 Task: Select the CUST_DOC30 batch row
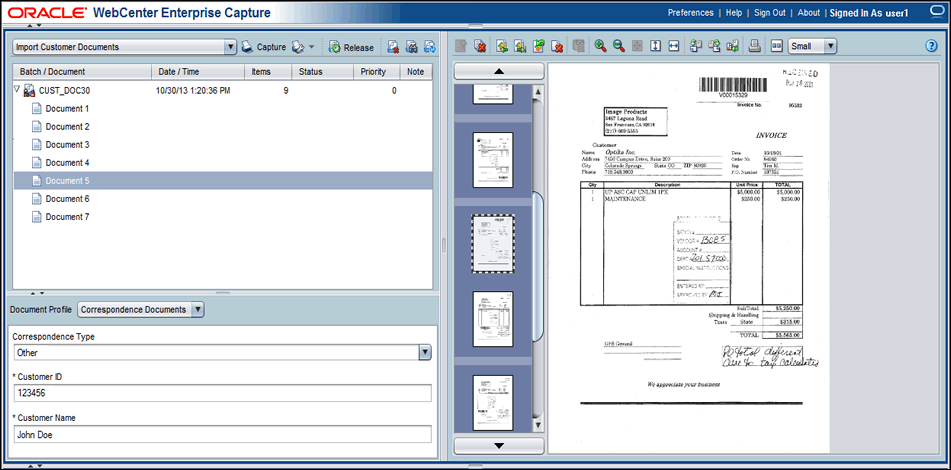pos(223,91)
